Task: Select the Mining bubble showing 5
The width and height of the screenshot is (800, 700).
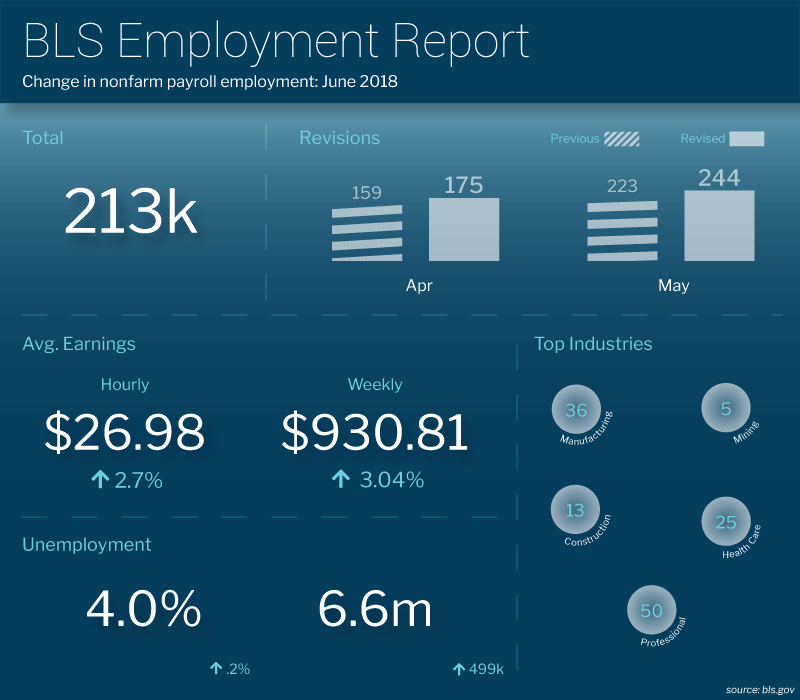Action: (x=726, y=408)
